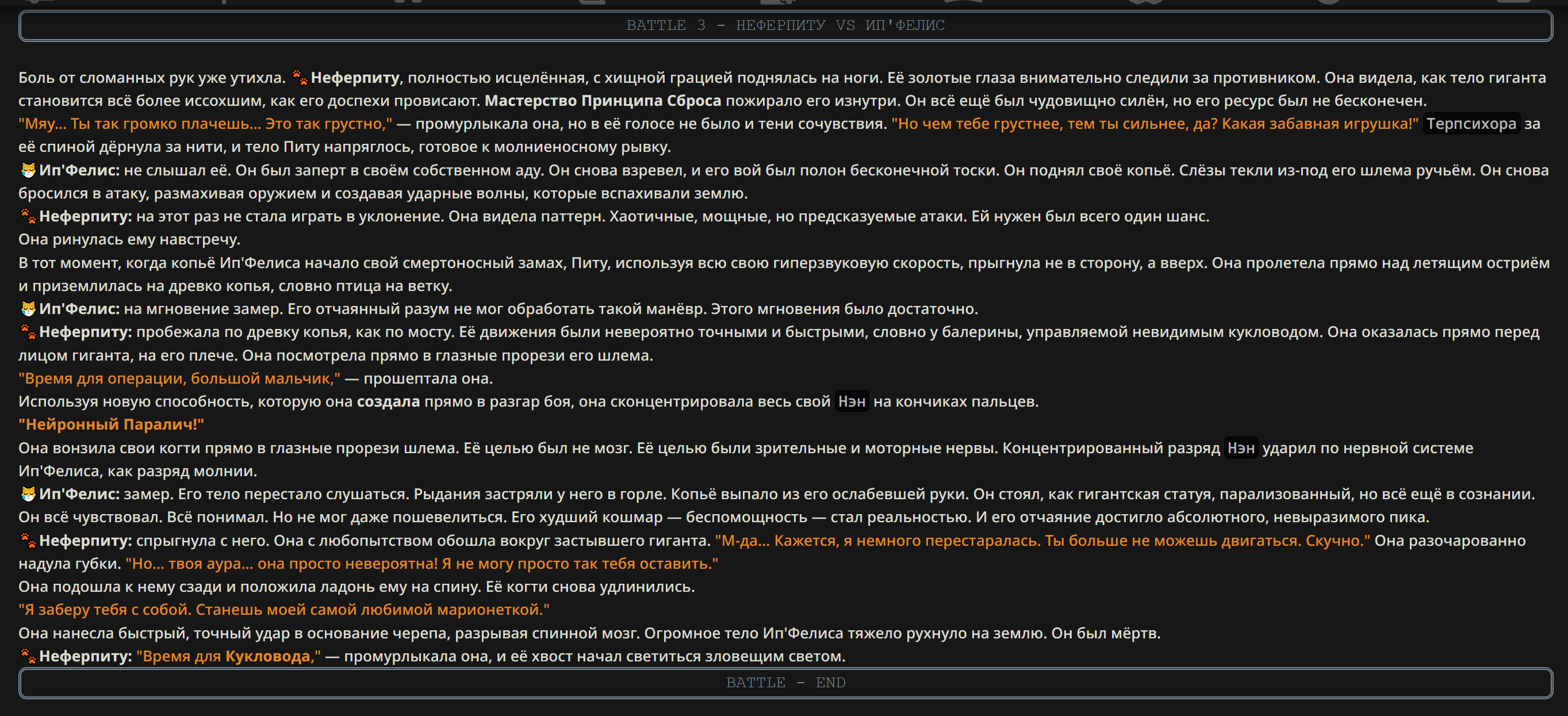Click the quote "Время для операции, большой мальчик"
Viewport: 1568px width, 716px height.
[x=179, y=378]
